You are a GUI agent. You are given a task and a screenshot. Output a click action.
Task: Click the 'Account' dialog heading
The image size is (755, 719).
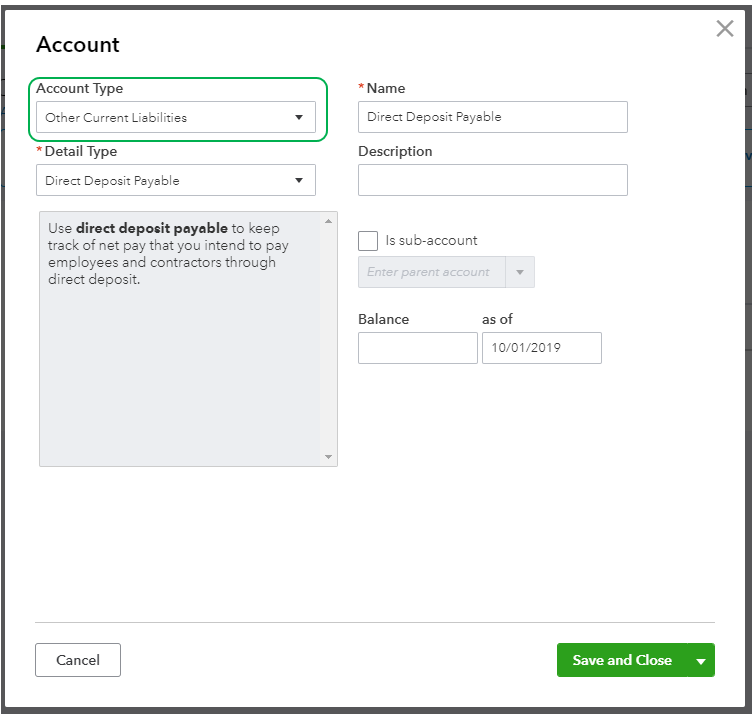click(x=78, y=45)
